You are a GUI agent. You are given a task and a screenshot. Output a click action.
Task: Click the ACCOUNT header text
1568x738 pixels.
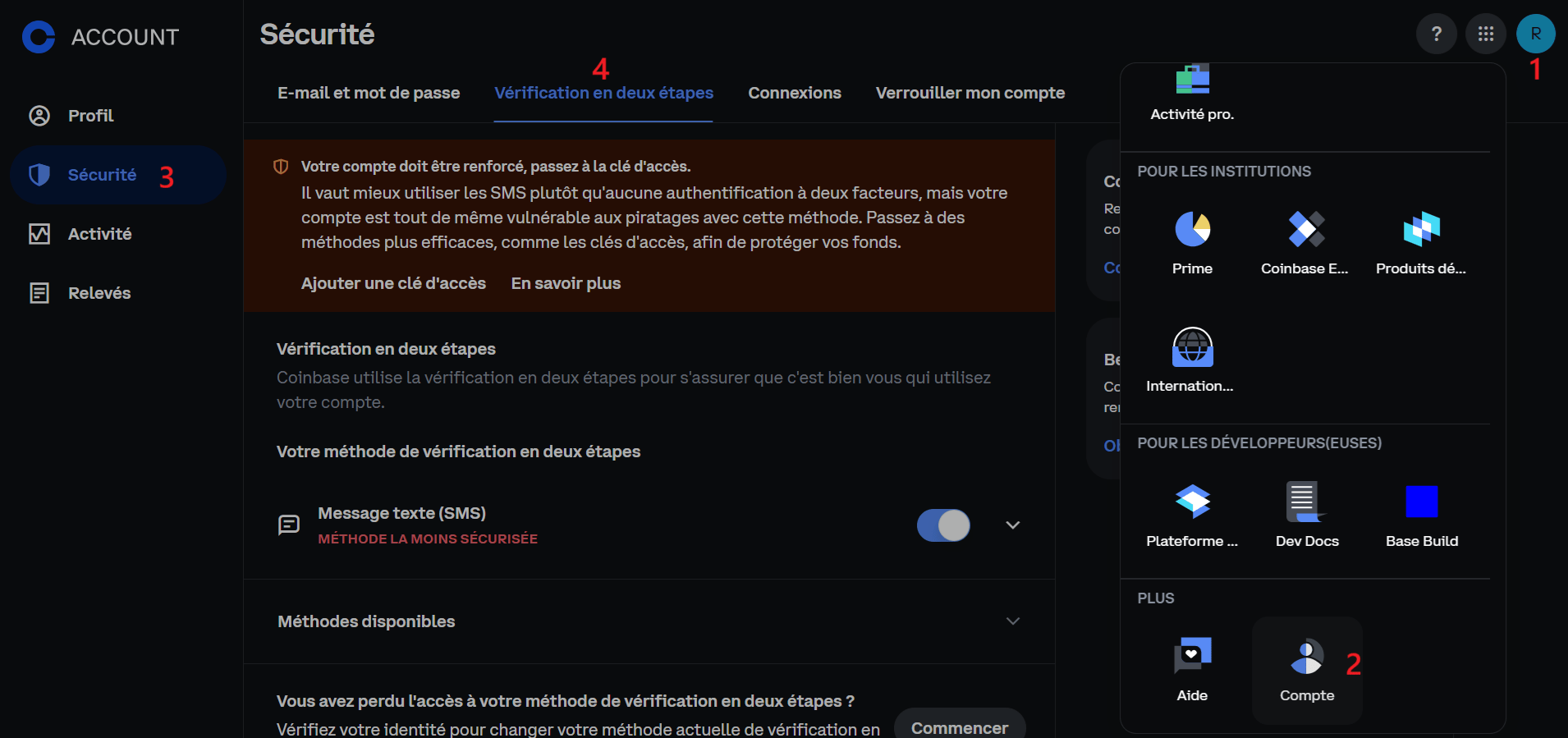(x=125, y=37)
